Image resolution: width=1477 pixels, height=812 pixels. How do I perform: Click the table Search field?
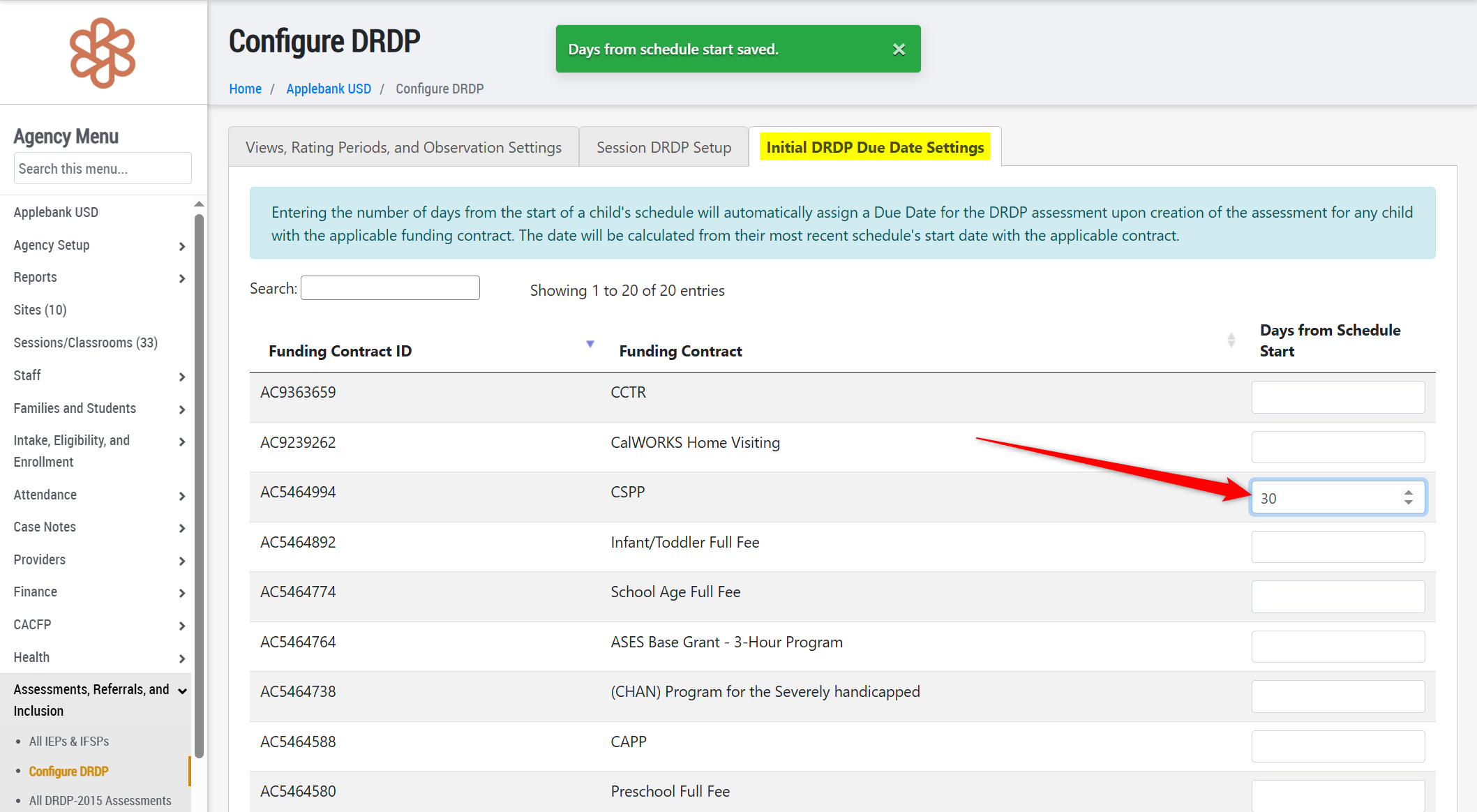(x=390, y=288)
